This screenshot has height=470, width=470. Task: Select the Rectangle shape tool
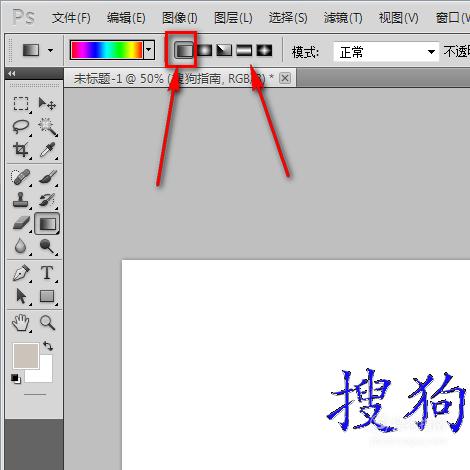pos(47,296)
